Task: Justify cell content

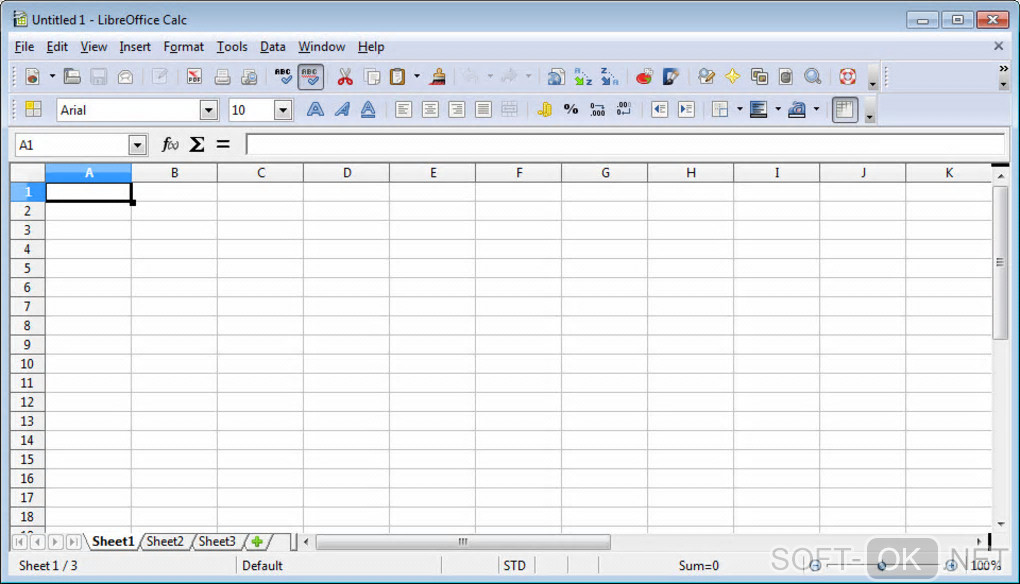Action: point(483,109)
